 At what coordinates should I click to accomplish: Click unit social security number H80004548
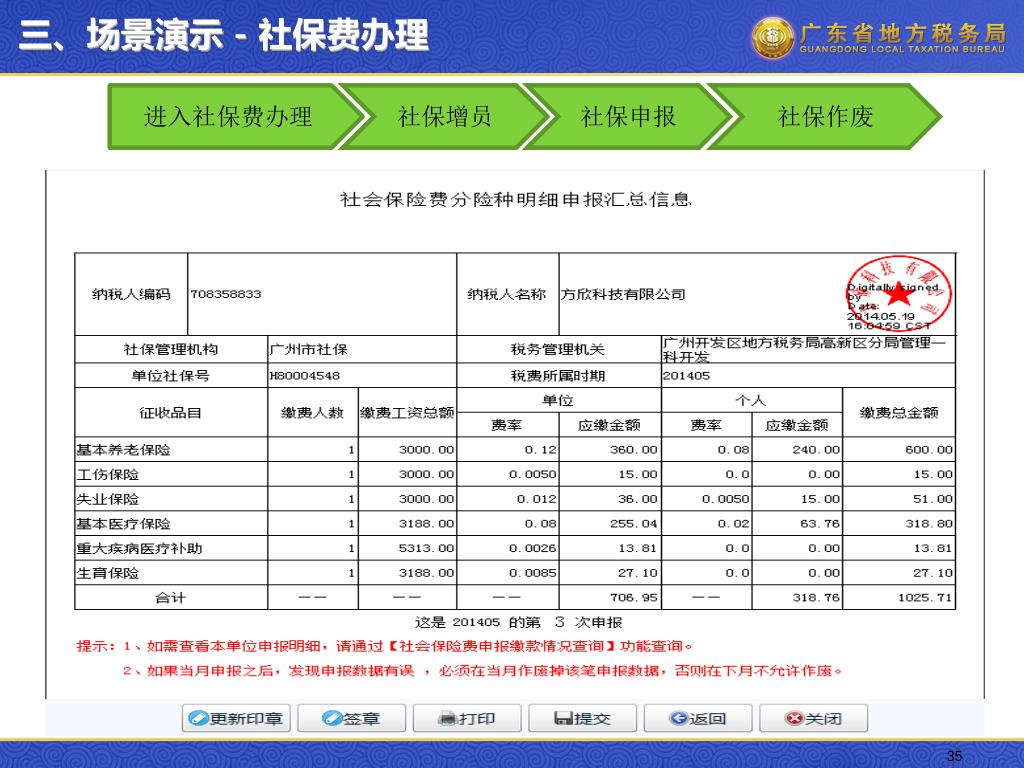click(x=304, y=376)
